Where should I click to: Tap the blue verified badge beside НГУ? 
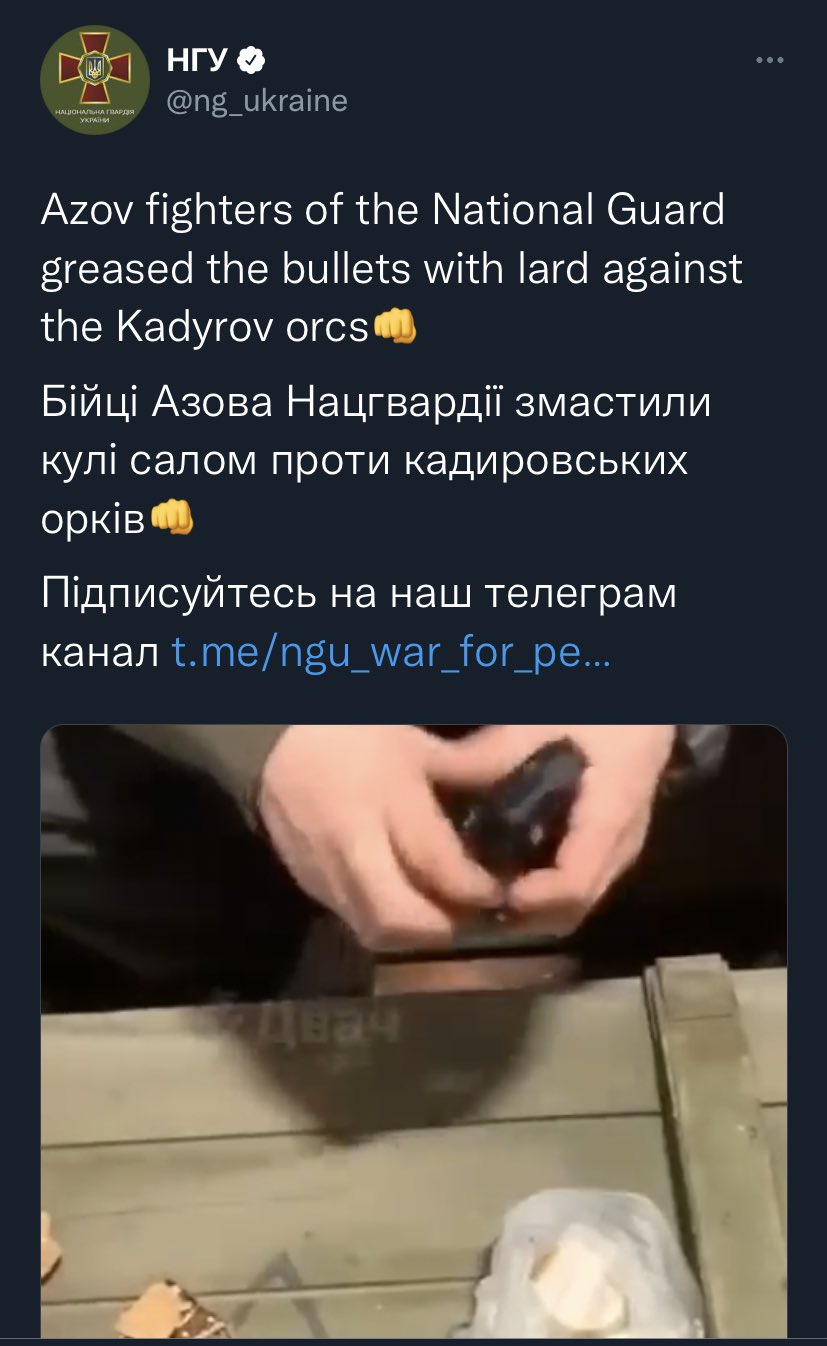pos(251,61)
